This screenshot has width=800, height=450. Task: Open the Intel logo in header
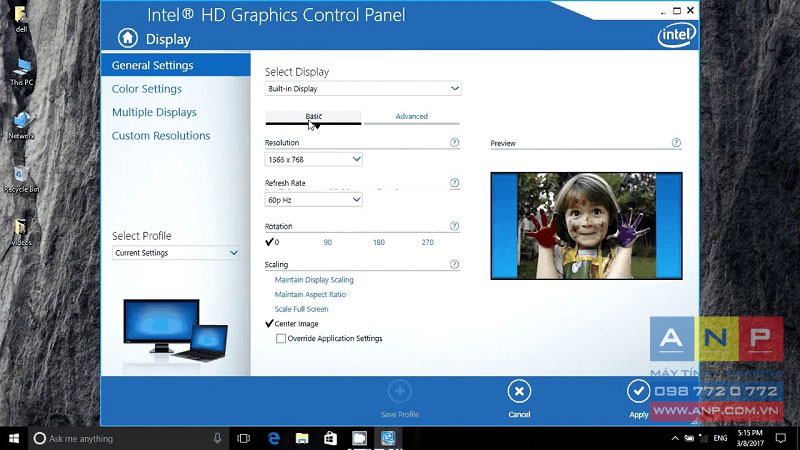(x=677, y=35)
